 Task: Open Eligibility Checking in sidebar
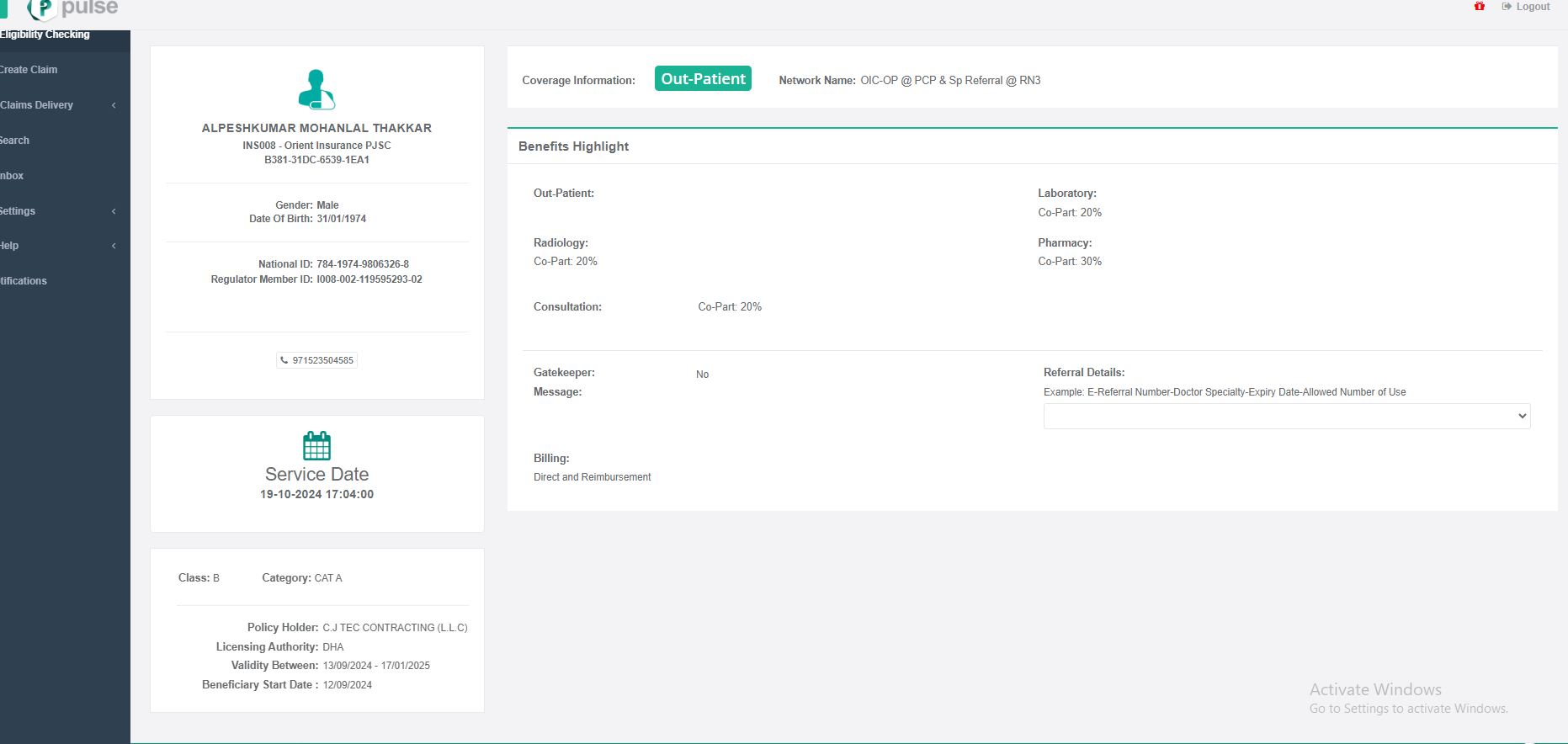(x=45, y=35)
